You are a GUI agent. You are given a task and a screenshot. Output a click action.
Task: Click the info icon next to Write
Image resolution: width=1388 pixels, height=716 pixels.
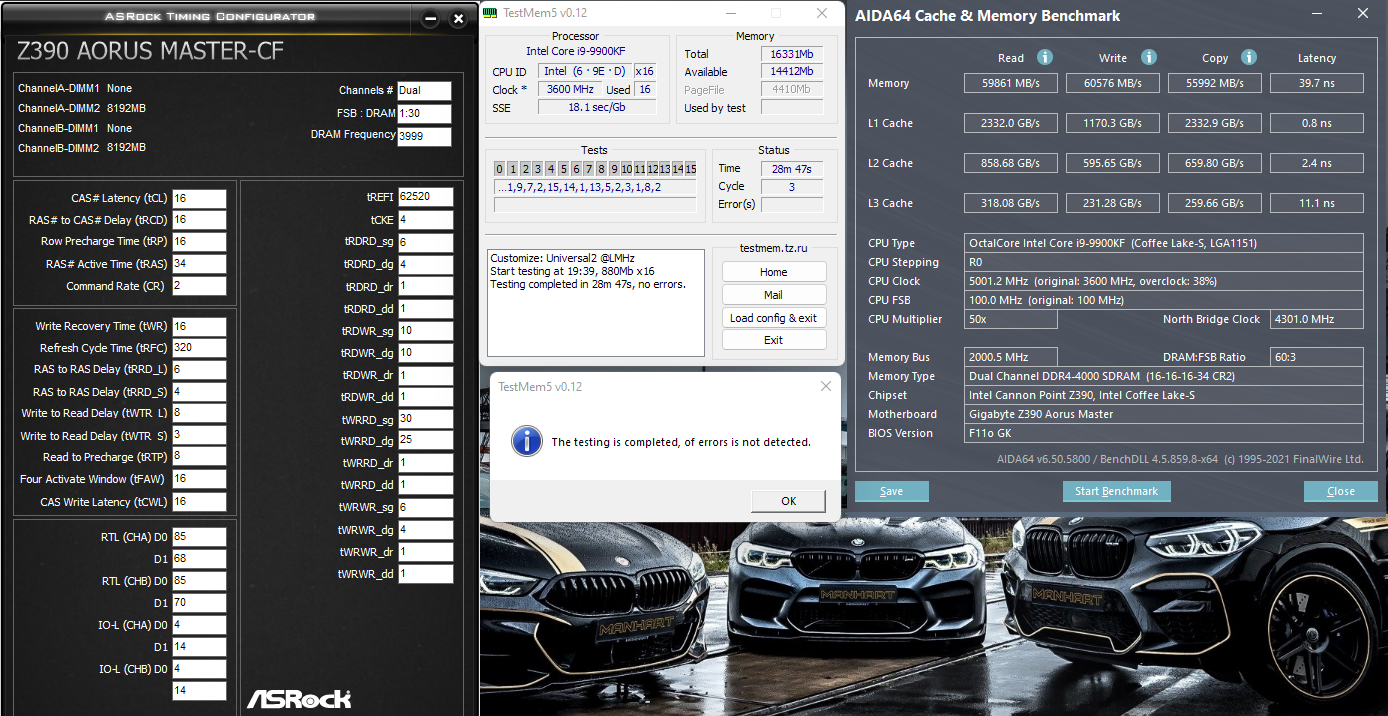tap(1149, 58)
